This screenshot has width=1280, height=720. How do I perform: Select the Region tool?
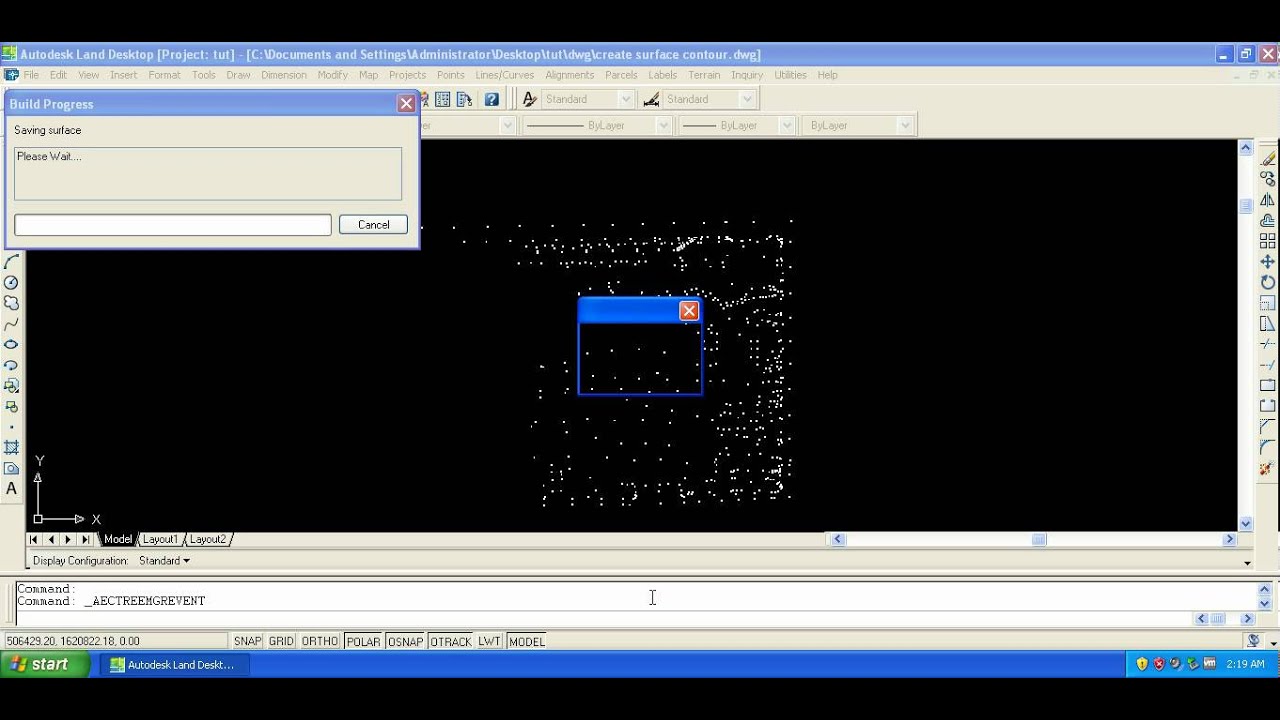(x=12, y=468)
